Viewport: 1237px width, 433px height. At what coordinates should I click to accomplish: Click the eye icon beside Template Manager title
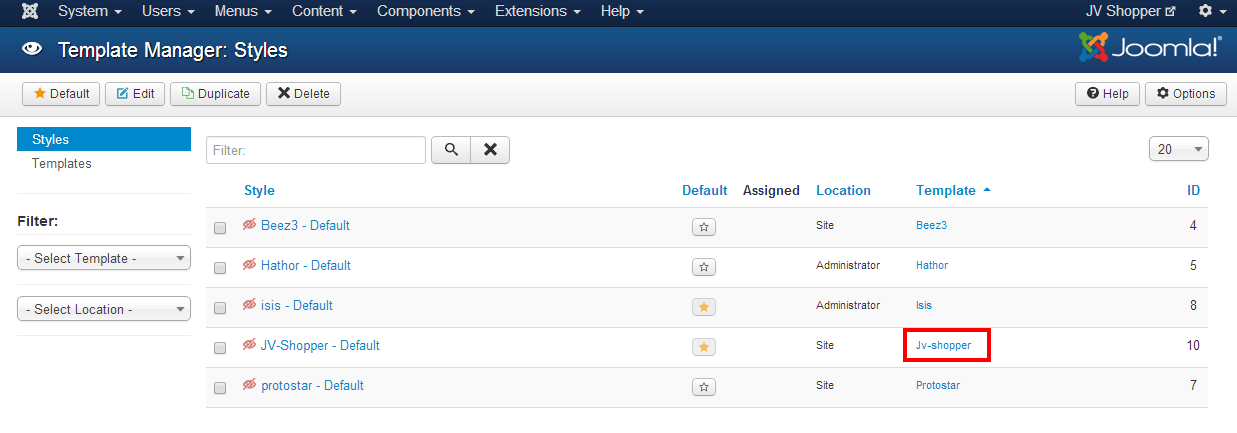click(31, 49)
